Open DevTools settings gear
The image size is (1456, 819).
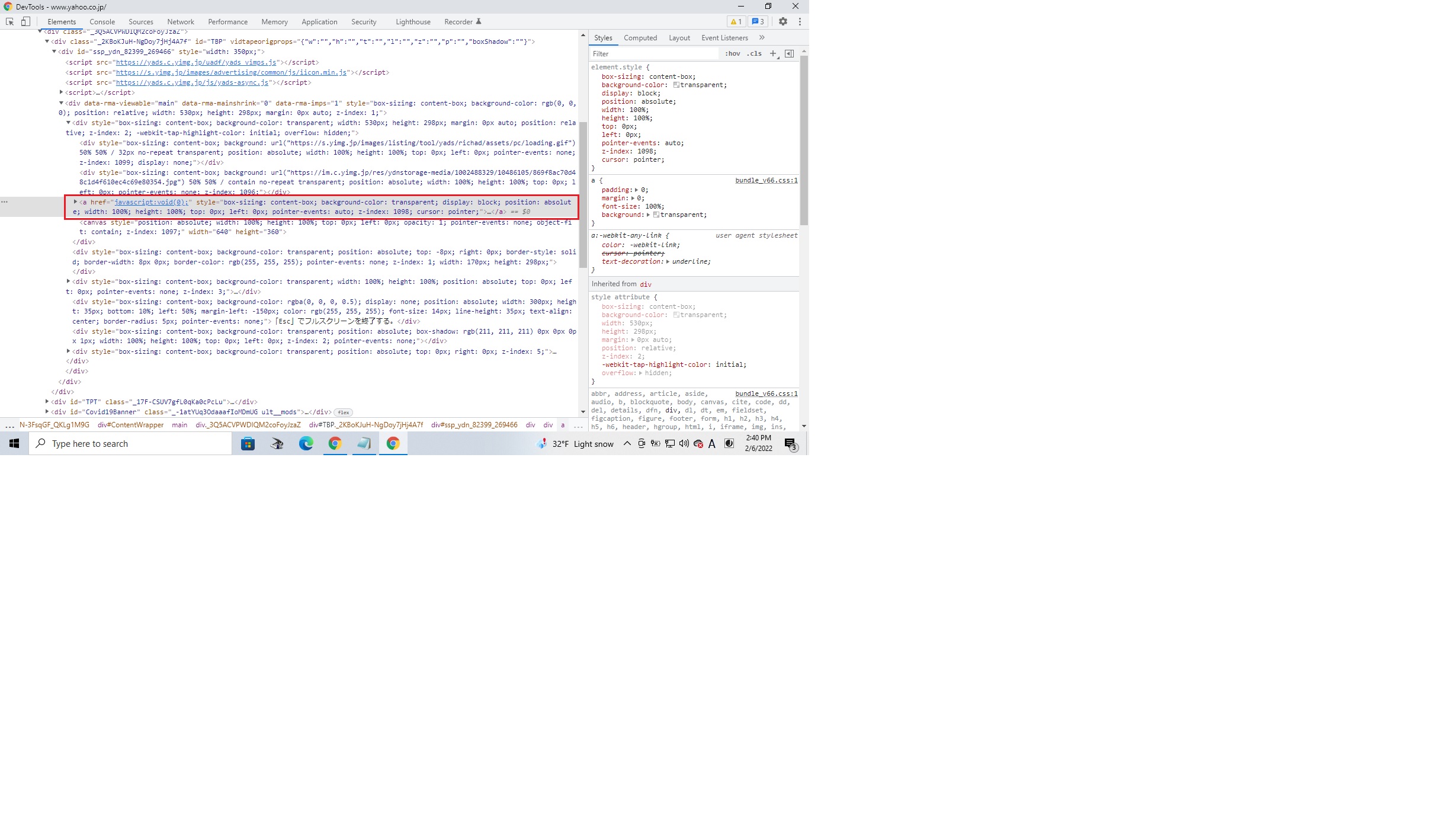pos(783,21)
